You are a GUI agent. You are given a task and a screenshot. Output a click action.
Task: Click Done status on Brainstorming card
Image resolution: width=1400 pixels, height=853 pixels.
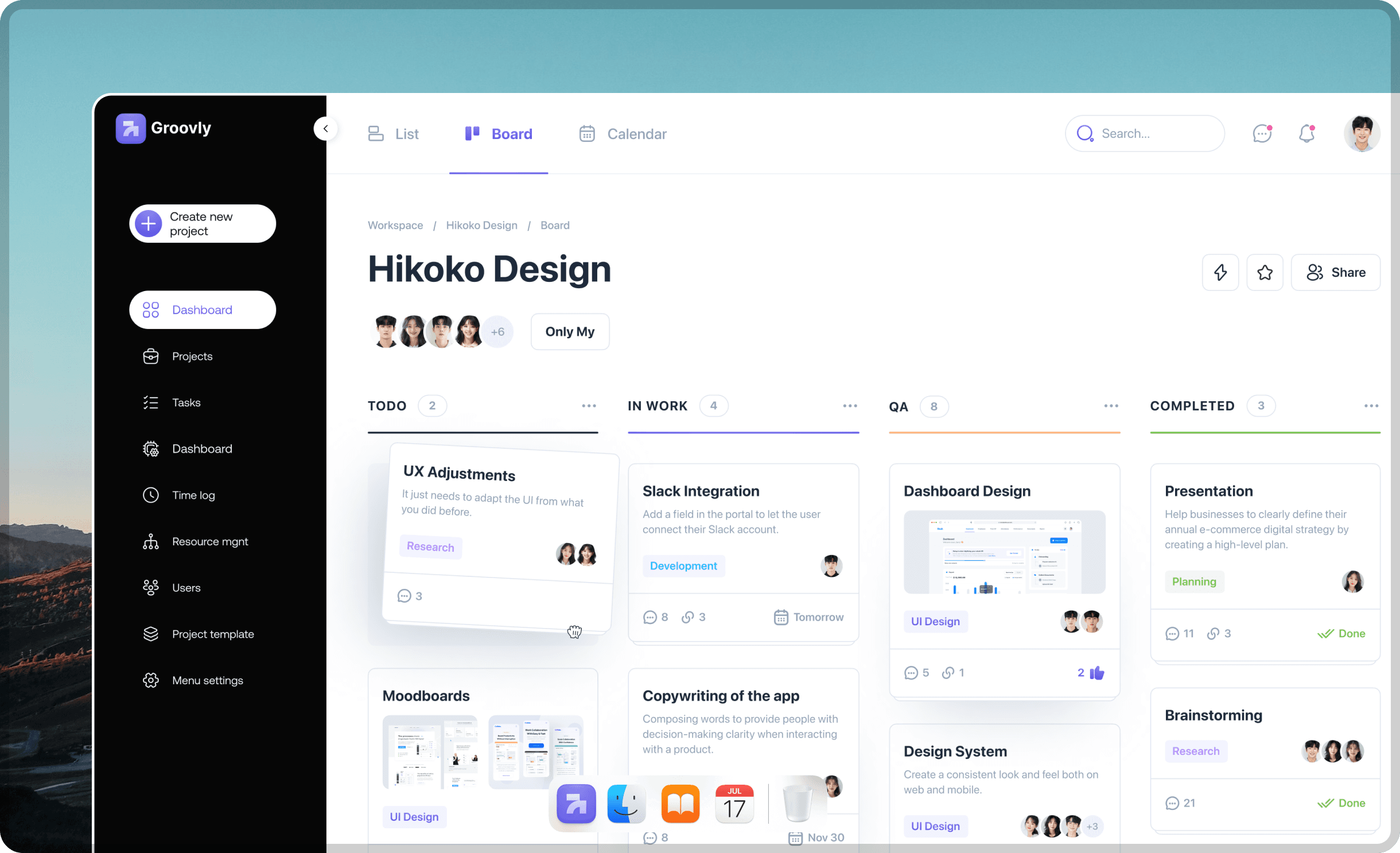[x=1341, y=804]
